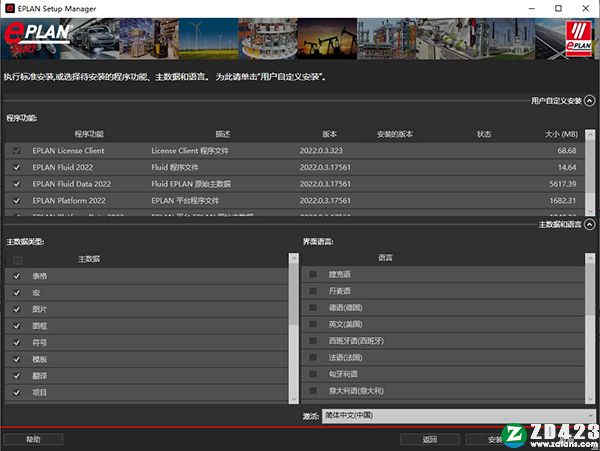Uncheck the 图框 master data checkbox
Viewport: 600px width, 451px height.
(17, 326)
